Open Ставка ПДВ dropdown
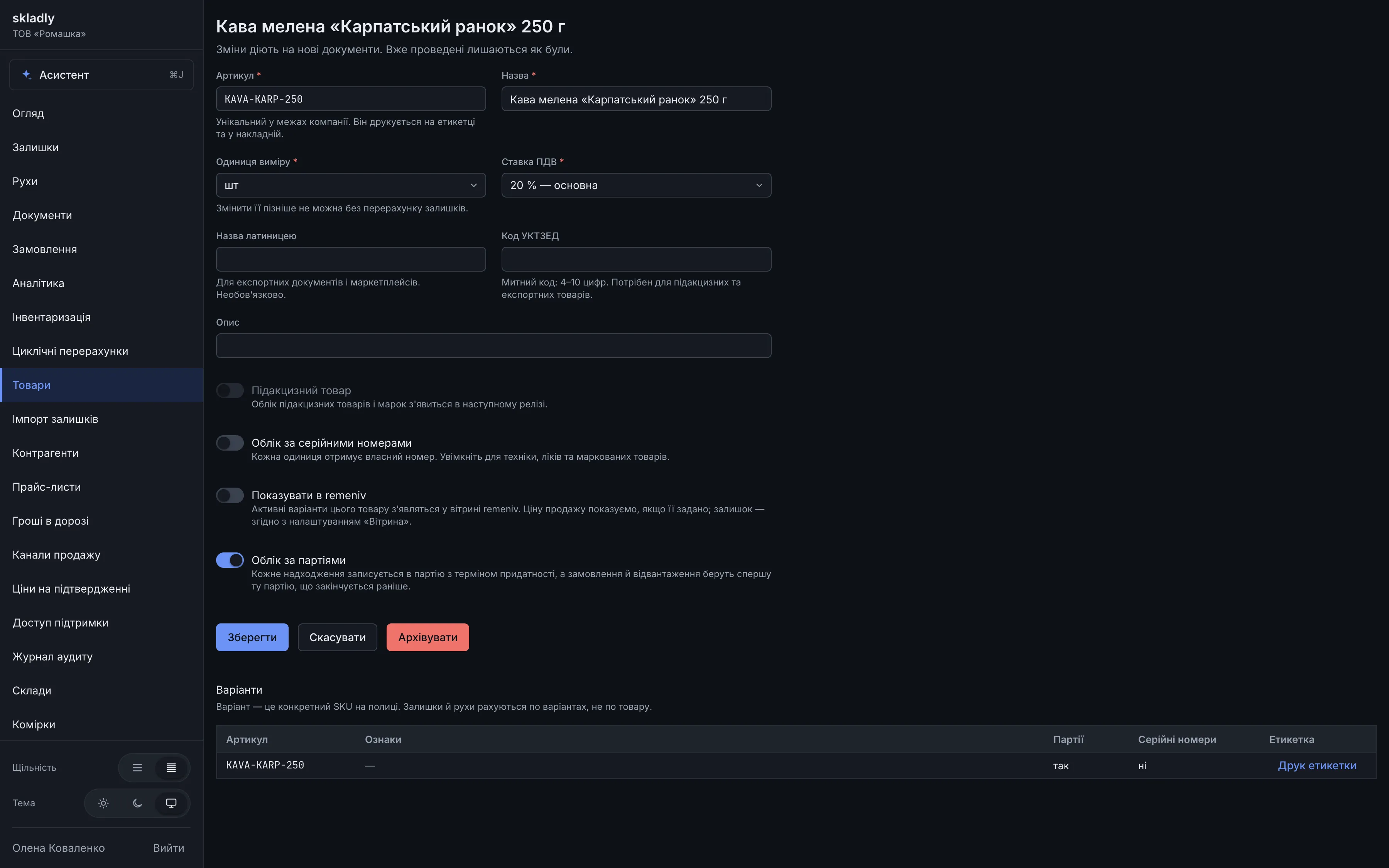Viewport: 1389px width, 868px height. (x=636, y=186)
